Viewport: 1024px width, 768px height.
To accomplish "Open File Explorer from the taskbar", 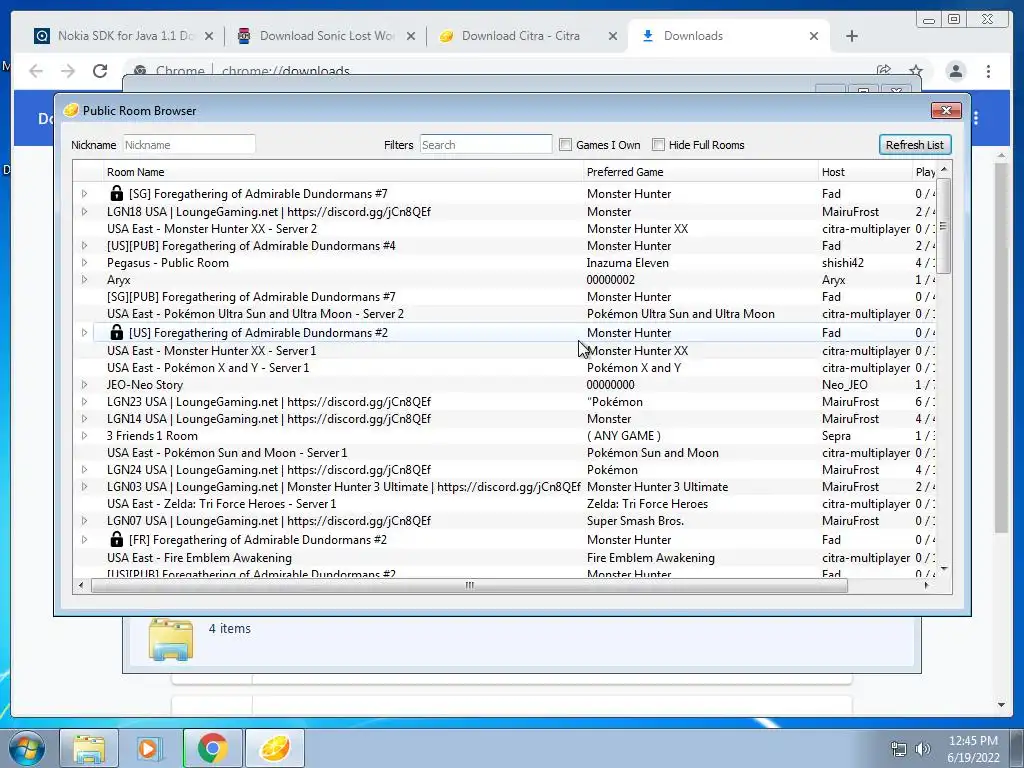I will [x=89, y=748].
